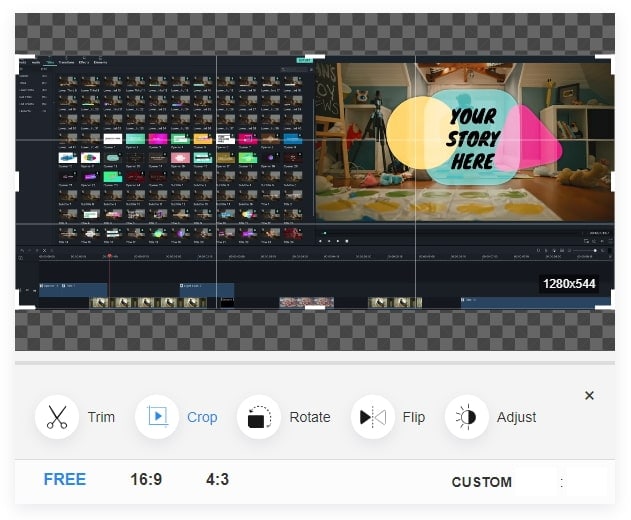Image resolution: width=631 pixels, height=520 pixels.
Task: Click the Flip label
Action: tap(414, 417)
